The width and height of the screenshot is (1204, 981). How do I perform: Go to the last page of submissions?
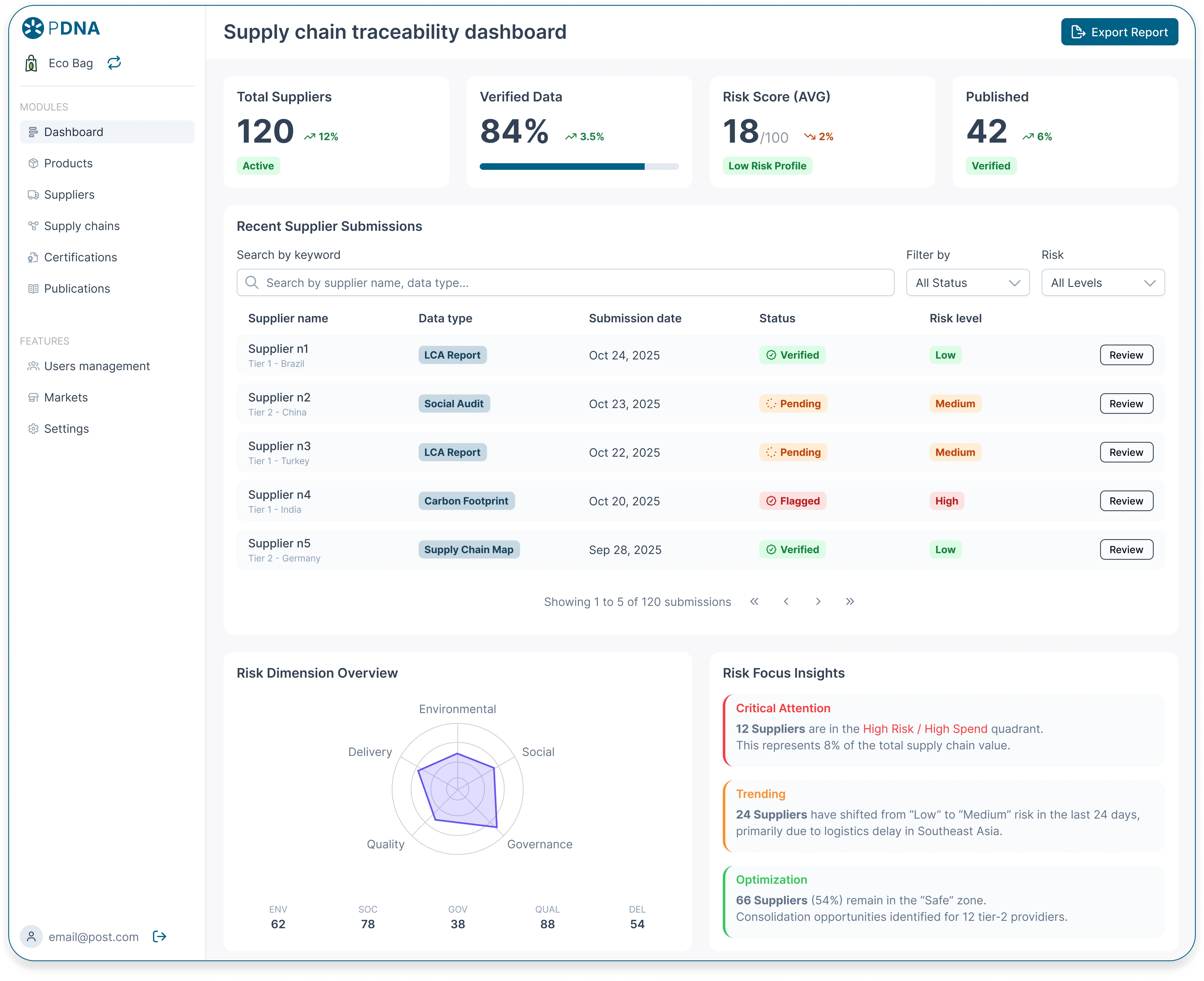click(850, 601)
